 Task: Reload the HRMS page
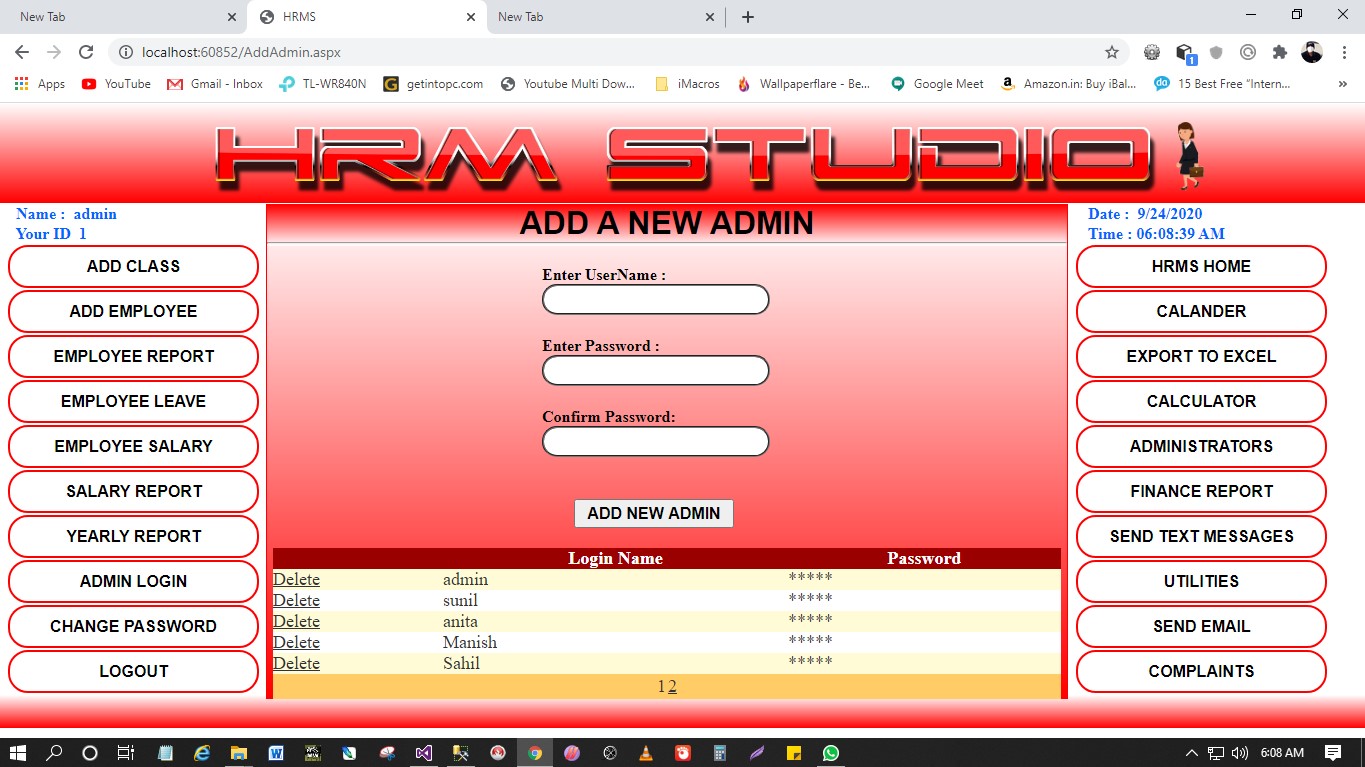point(86,52)
